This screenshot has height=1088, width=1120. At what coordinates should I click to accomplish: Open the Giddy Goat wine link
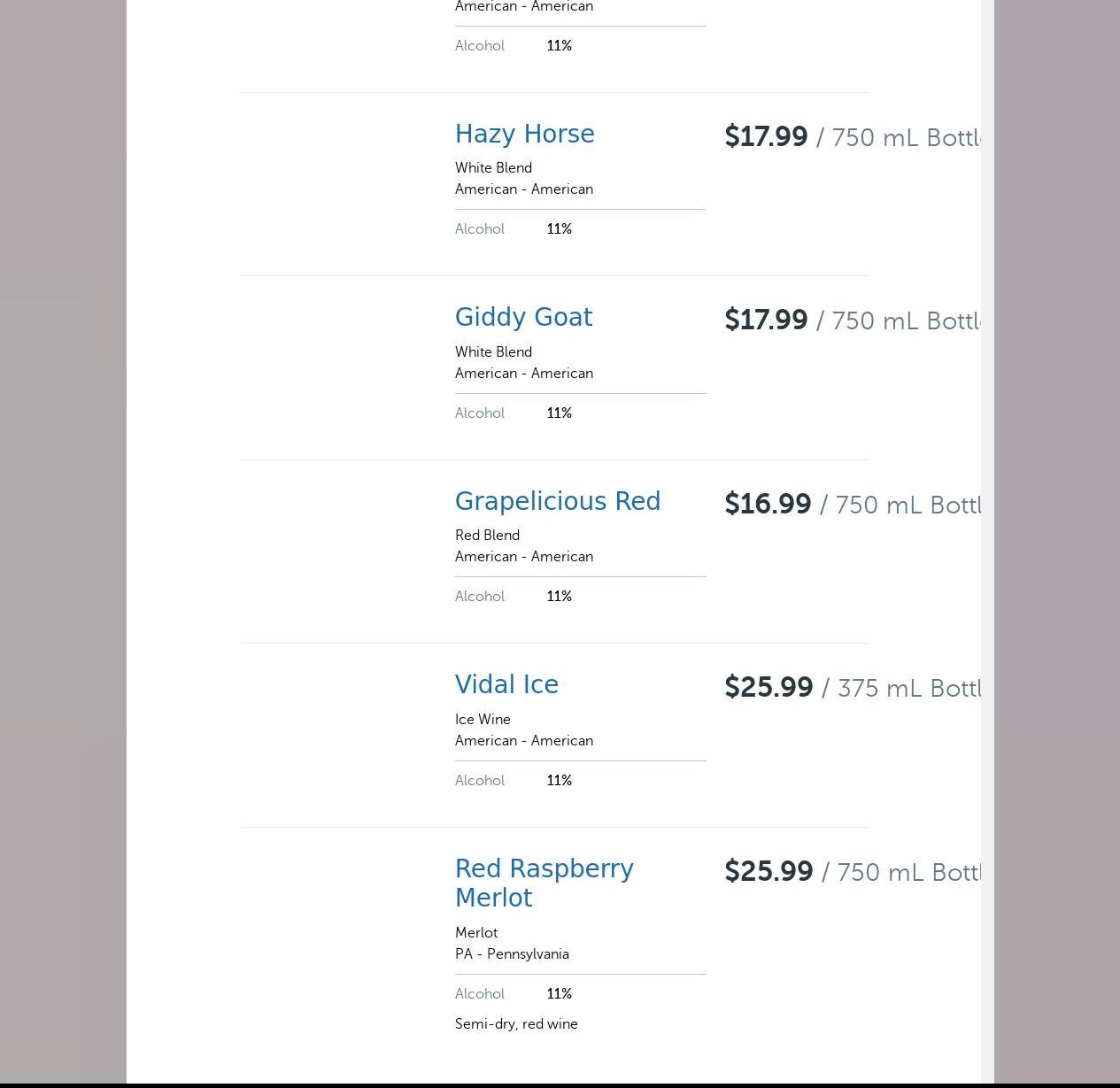[x=523, y=318]
